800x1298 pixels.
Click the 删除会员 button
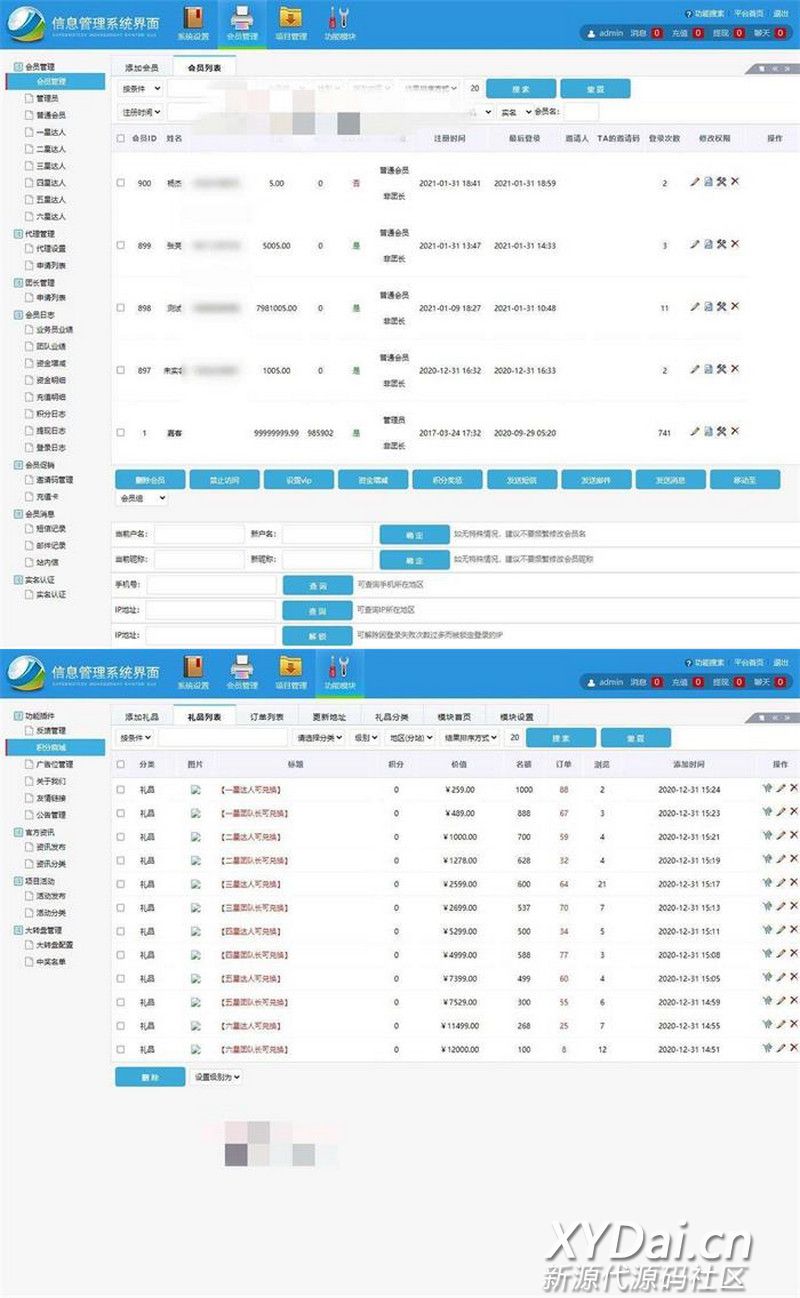pyautogui.click(x=149, y=479)
